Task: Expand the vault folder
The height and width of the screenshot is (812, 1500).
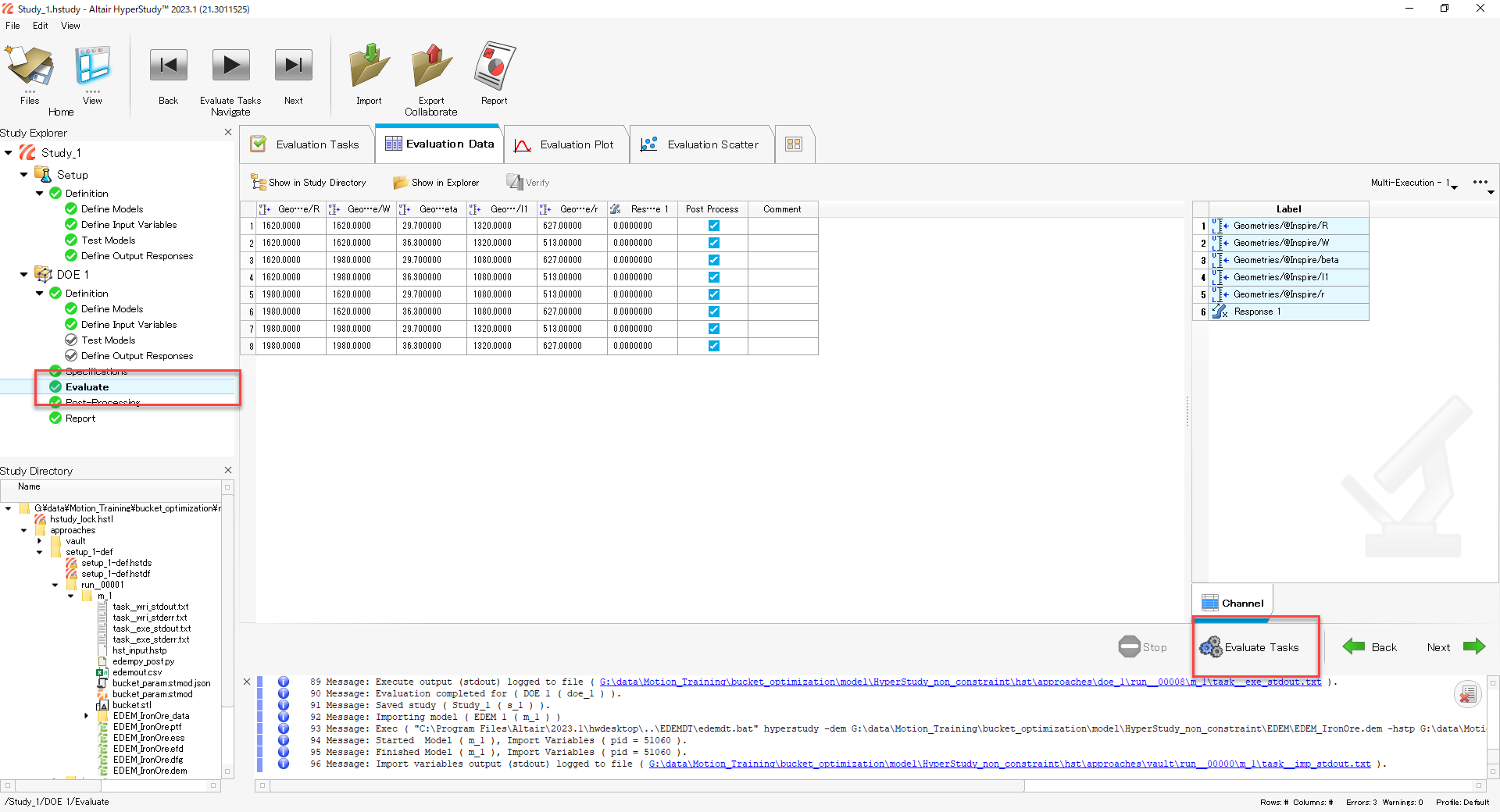Action: [x=40, y=541]
